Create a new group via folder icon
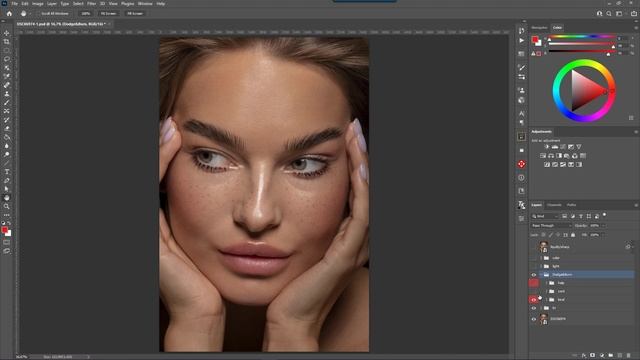The width and height of the screenshot is (640, 360). tap(611, 356)
